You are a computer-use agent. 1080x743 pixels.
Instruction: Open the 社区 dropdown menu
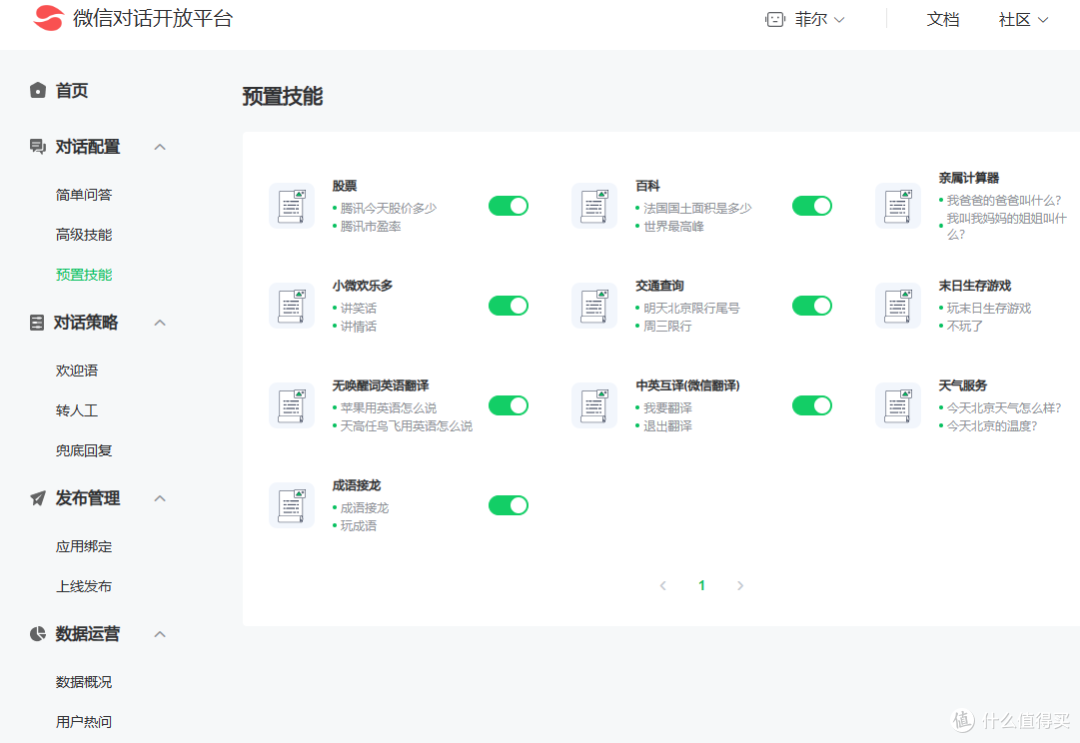1024,19
